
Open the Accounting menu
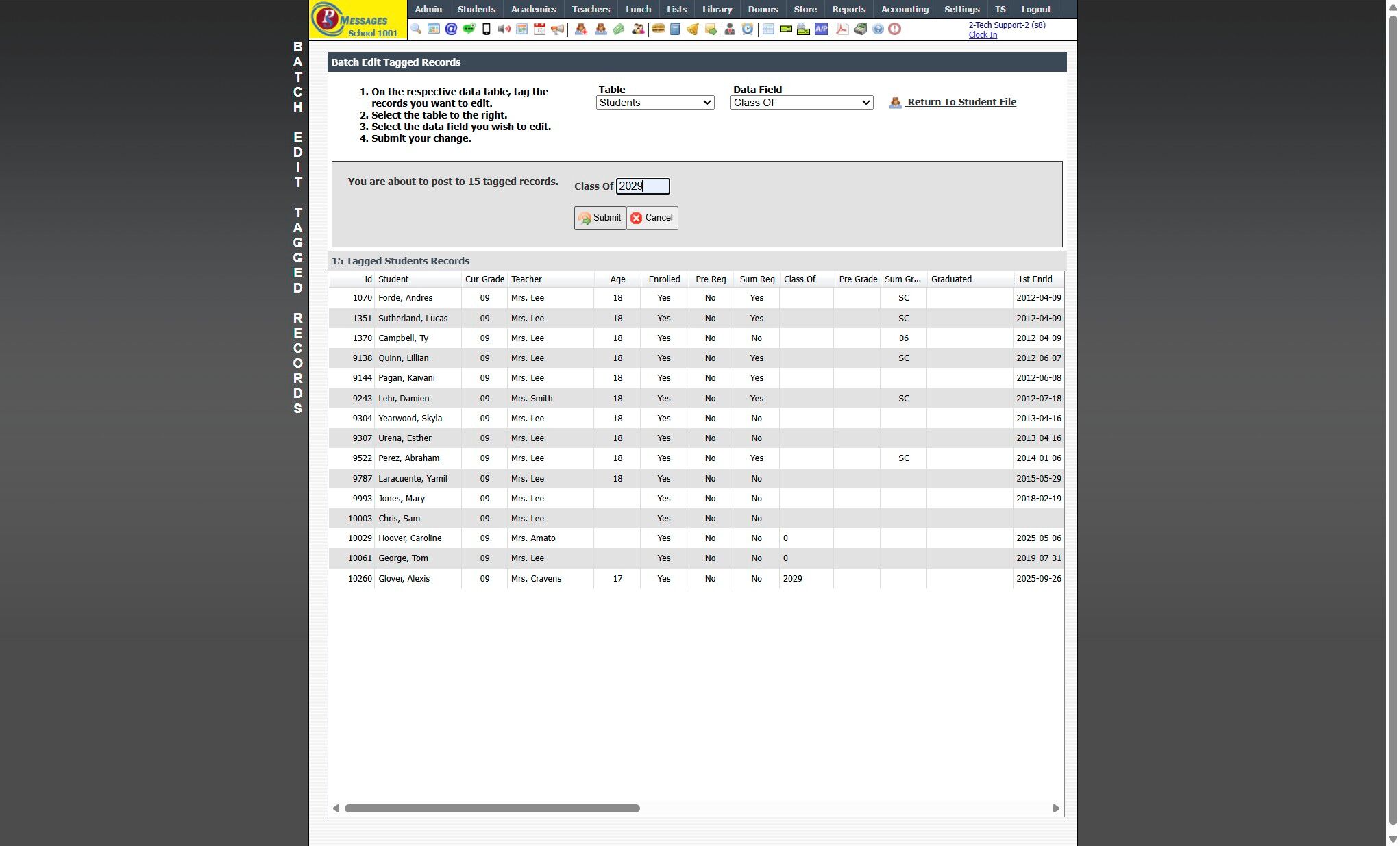[x=905, y=10]
